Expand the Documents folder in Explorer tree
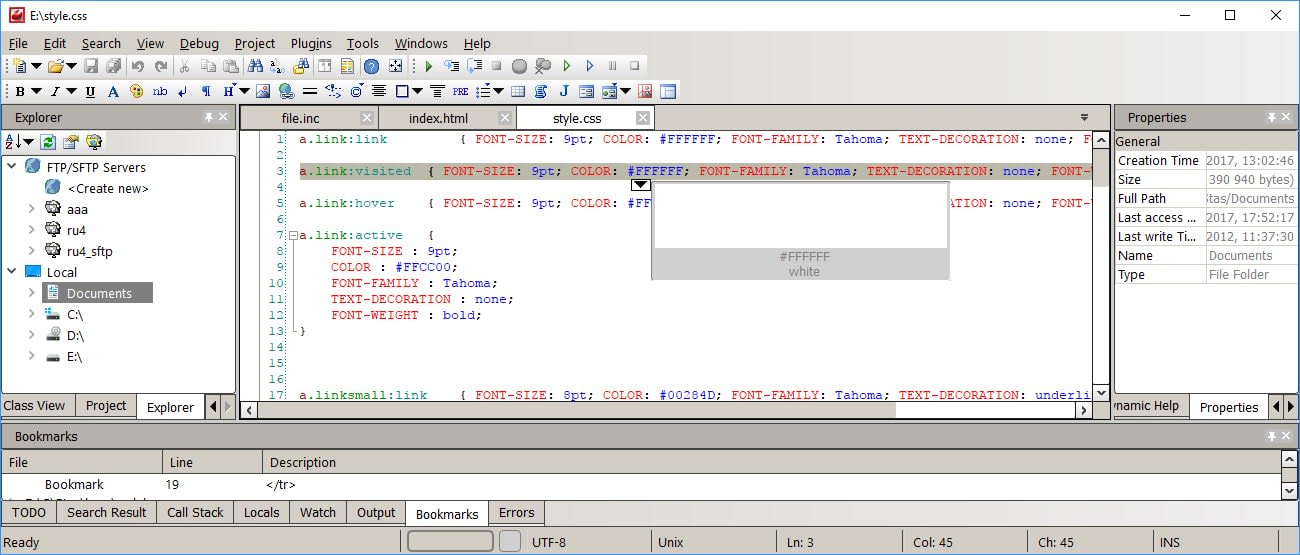This screenshot has width=1300, height=555. (x=31, y=293)
